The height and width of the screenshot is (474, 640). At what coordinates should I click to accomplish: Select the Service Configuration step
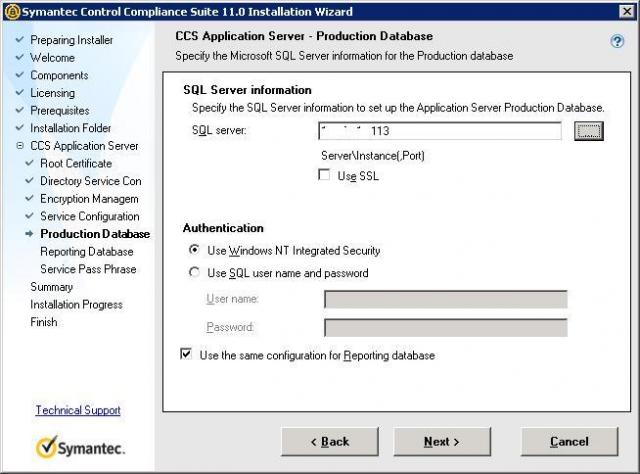(90, 216)
